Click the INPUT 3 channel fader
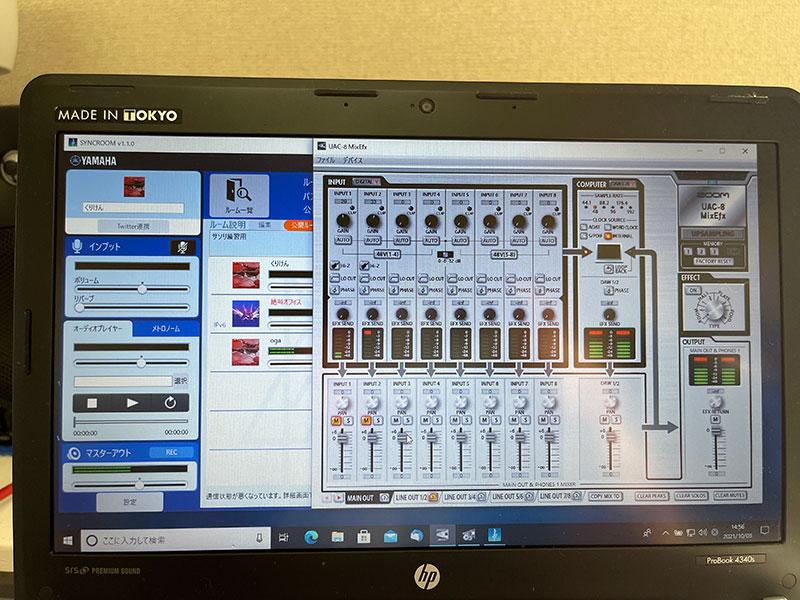This screenshot has height=600, width=800. pos(402,438)
